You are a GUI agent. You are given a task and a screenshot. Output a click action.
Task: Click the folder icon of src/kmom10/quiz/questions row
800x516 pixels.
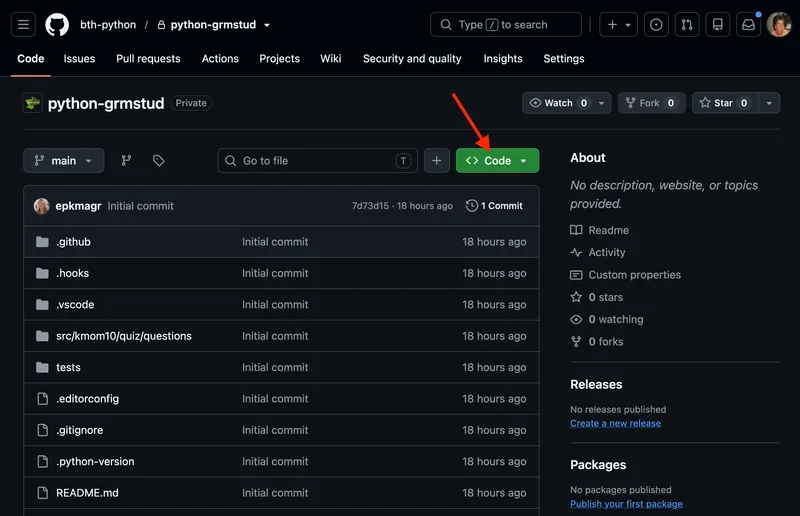click(42, 336)
